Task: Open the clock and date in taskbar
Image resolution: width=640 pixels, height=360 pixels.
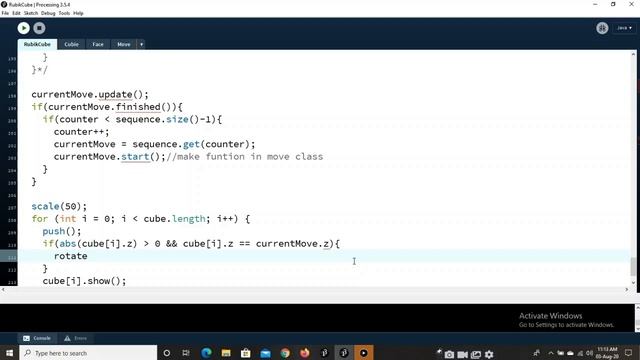Action: pos(607,353)
